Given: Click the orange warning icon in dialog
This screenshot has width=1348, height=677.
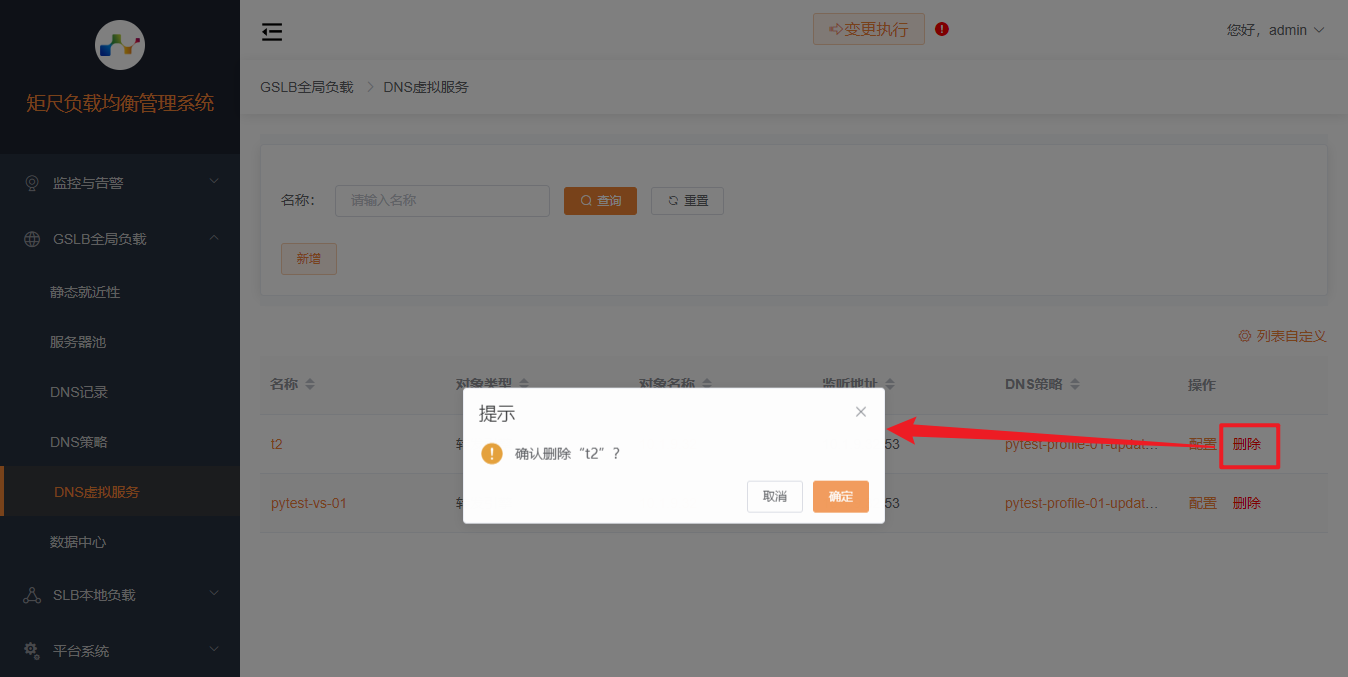Looking at the screenshot, I should pos(492,454).
